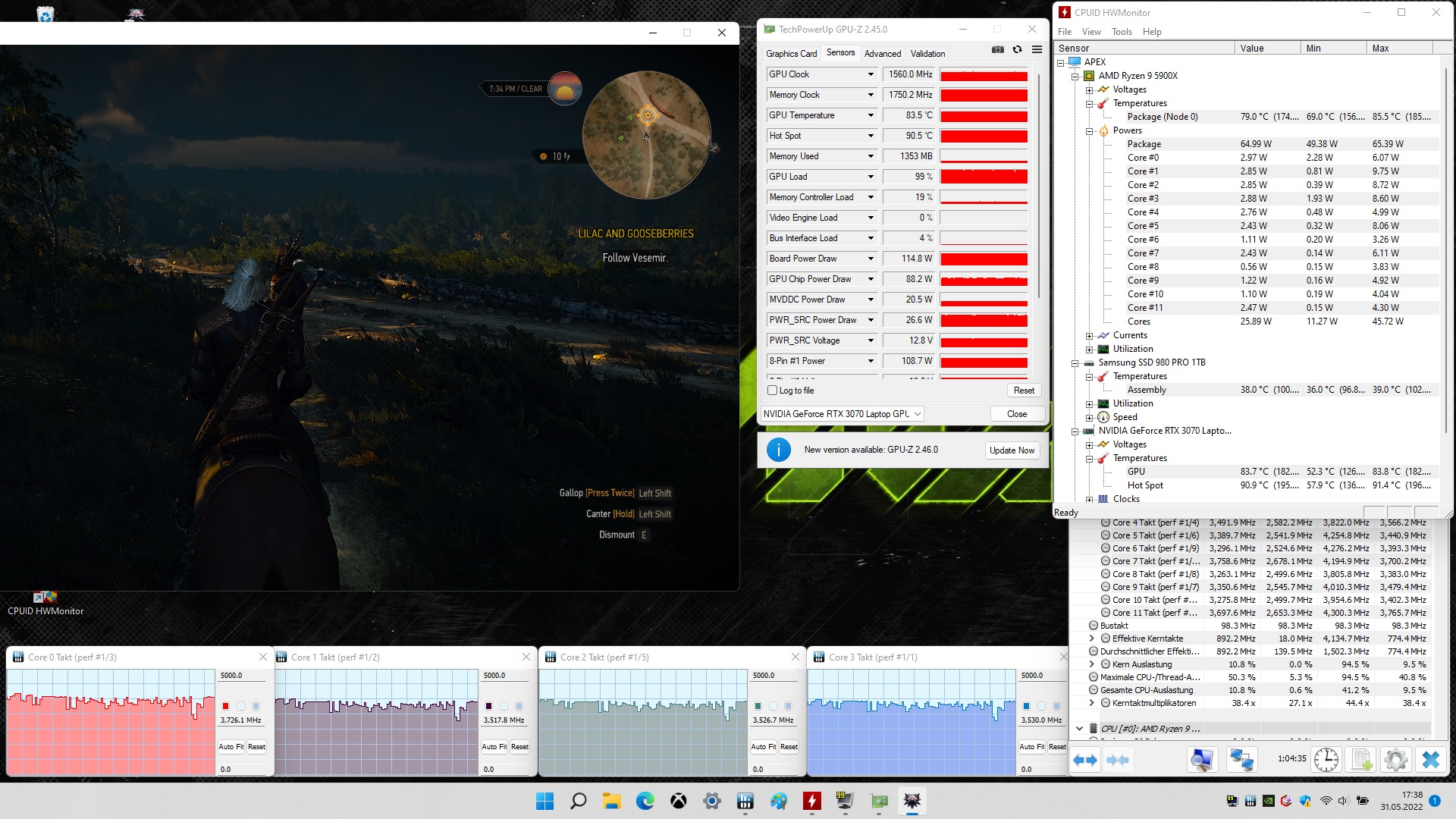Expand Kern Auslastung row in HWiNFO
1456x819 pixels.
pos(1092,664)
